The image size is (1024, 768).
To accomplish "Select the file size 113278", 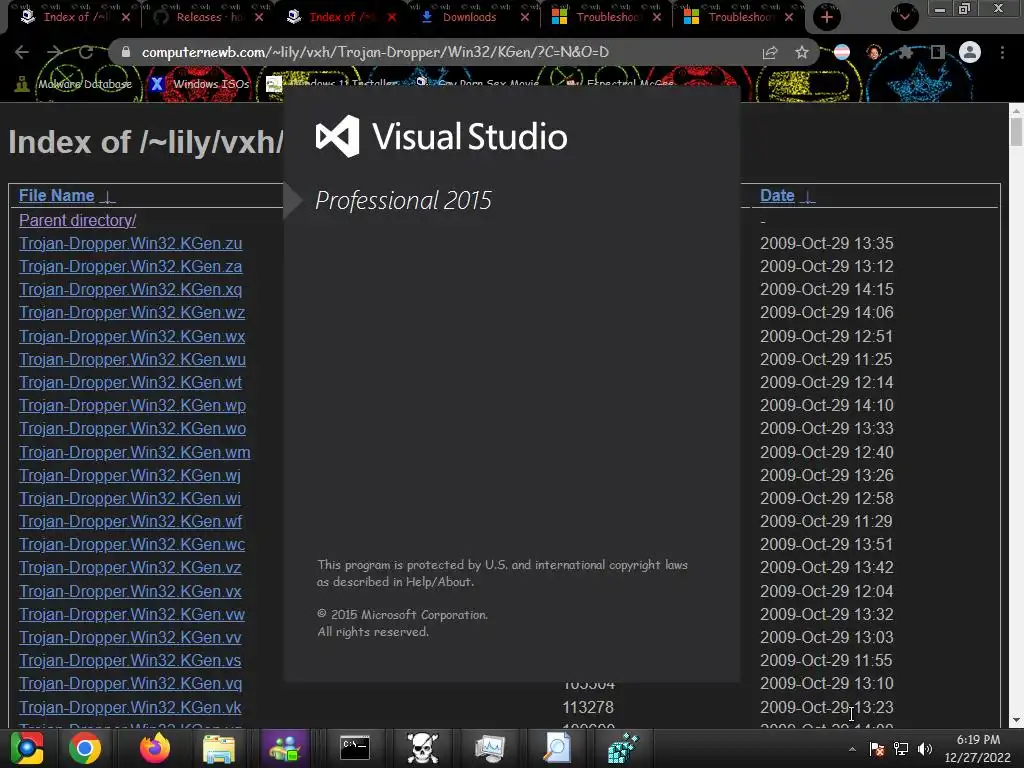I will pos(588,707).
